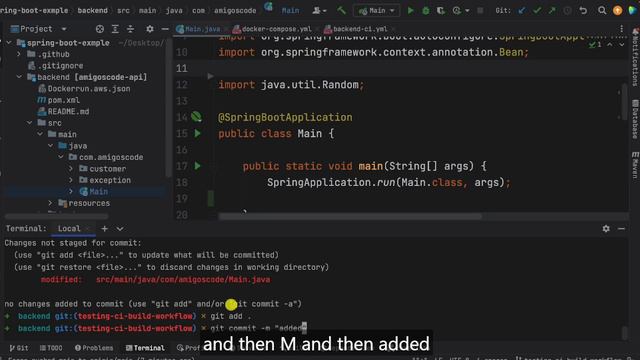Click the Project panel horizontal scrollbar
The height and width of the screenshot is (360, 640).
[x=56, y=216]
